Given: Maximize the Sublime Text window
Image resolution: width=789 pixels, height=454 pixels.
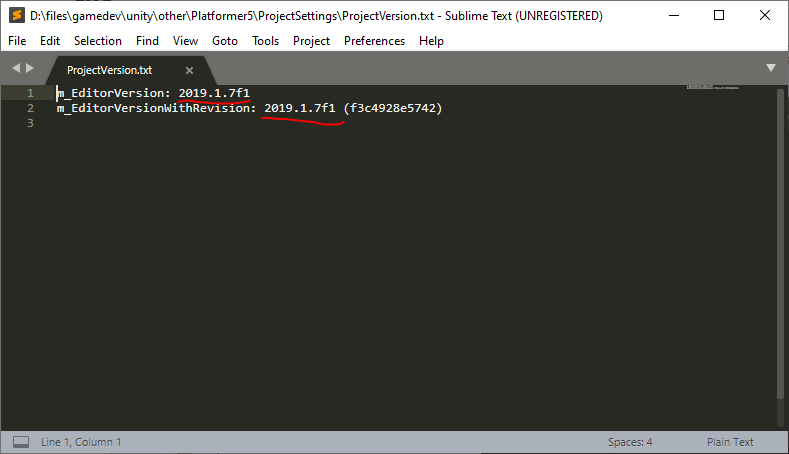Looking at the screenshot, I should 719,16.
